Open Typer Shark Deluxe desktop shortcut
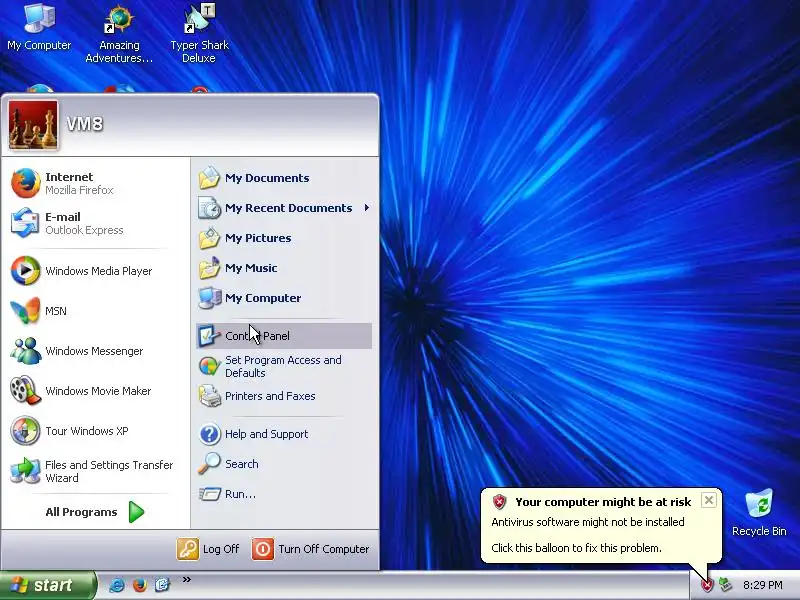Image resolution: width=800 pixels, height=600 pixels. 199,33
